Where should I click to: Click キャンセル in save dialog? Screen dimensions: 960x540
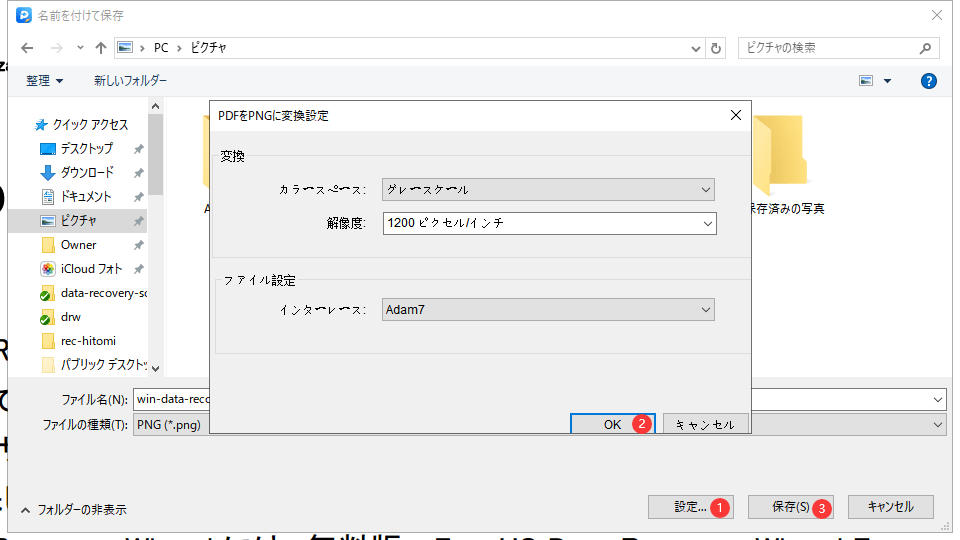tap(891, 507)
